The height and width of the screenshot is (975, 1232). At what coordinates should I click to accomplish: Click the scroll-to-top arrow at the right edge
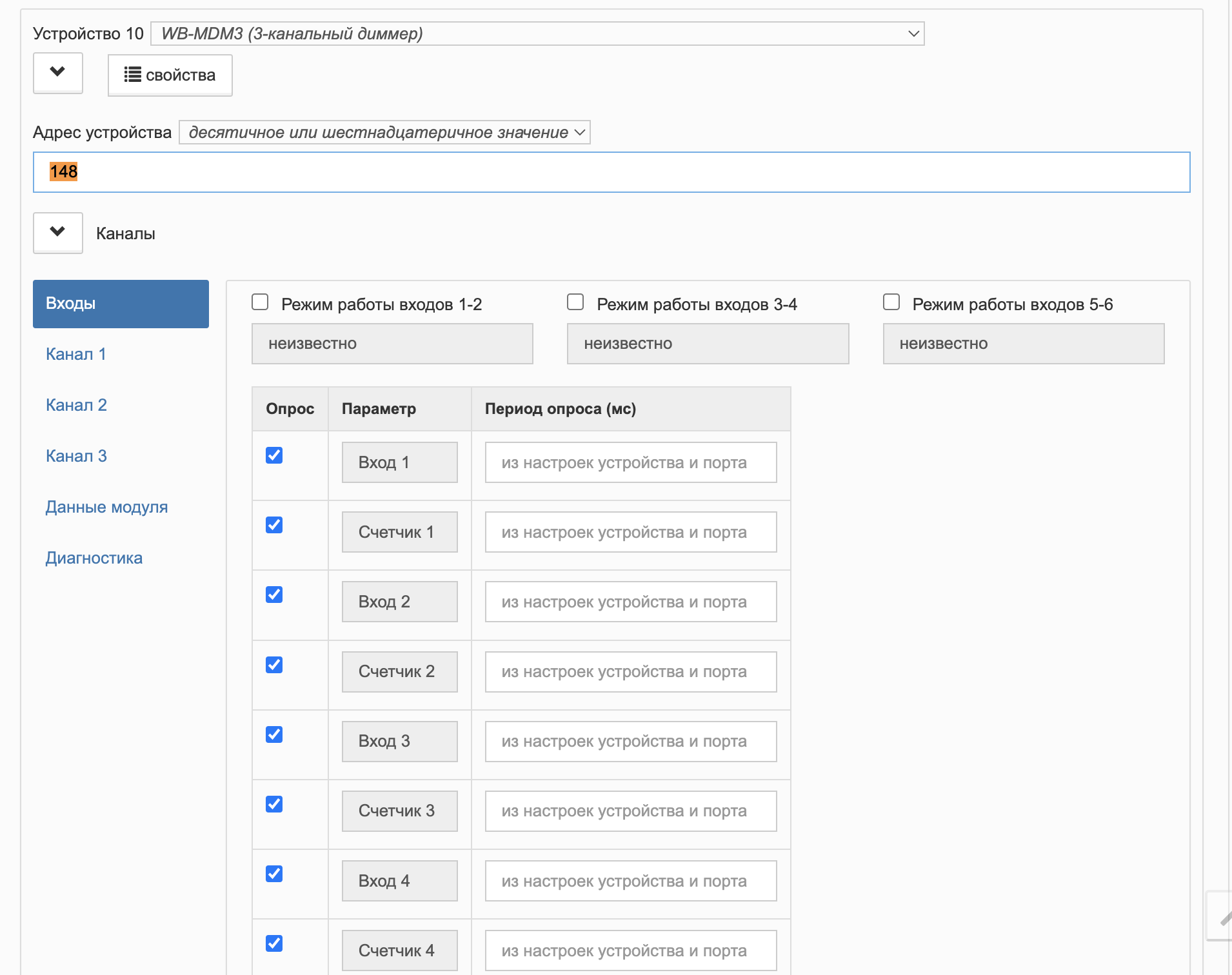click(x=1221, y=916)
